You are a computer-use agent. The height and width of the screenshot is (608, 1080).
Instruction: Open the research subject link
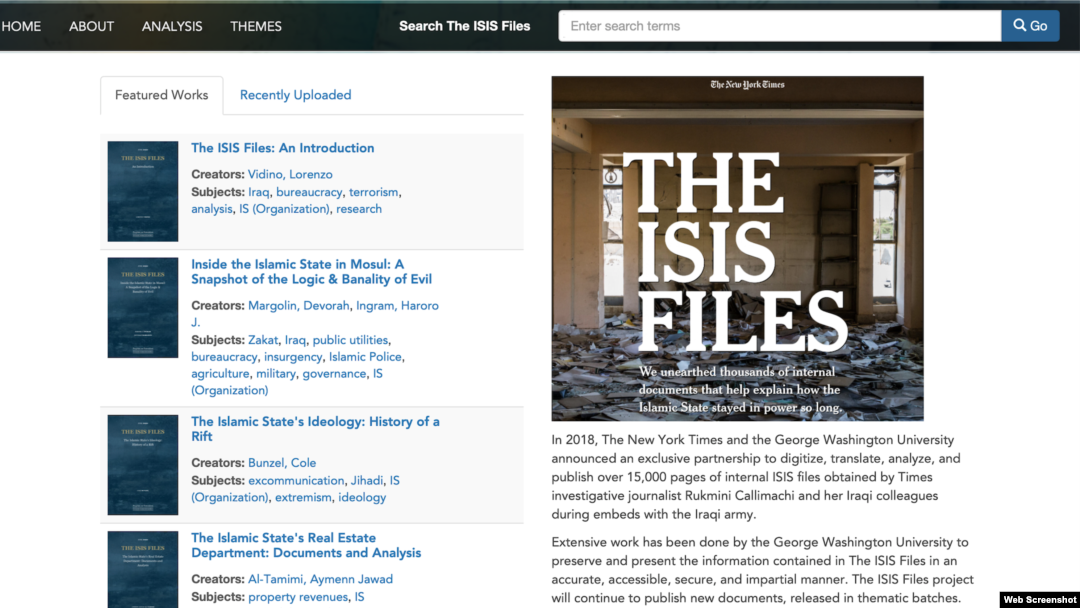359,209
